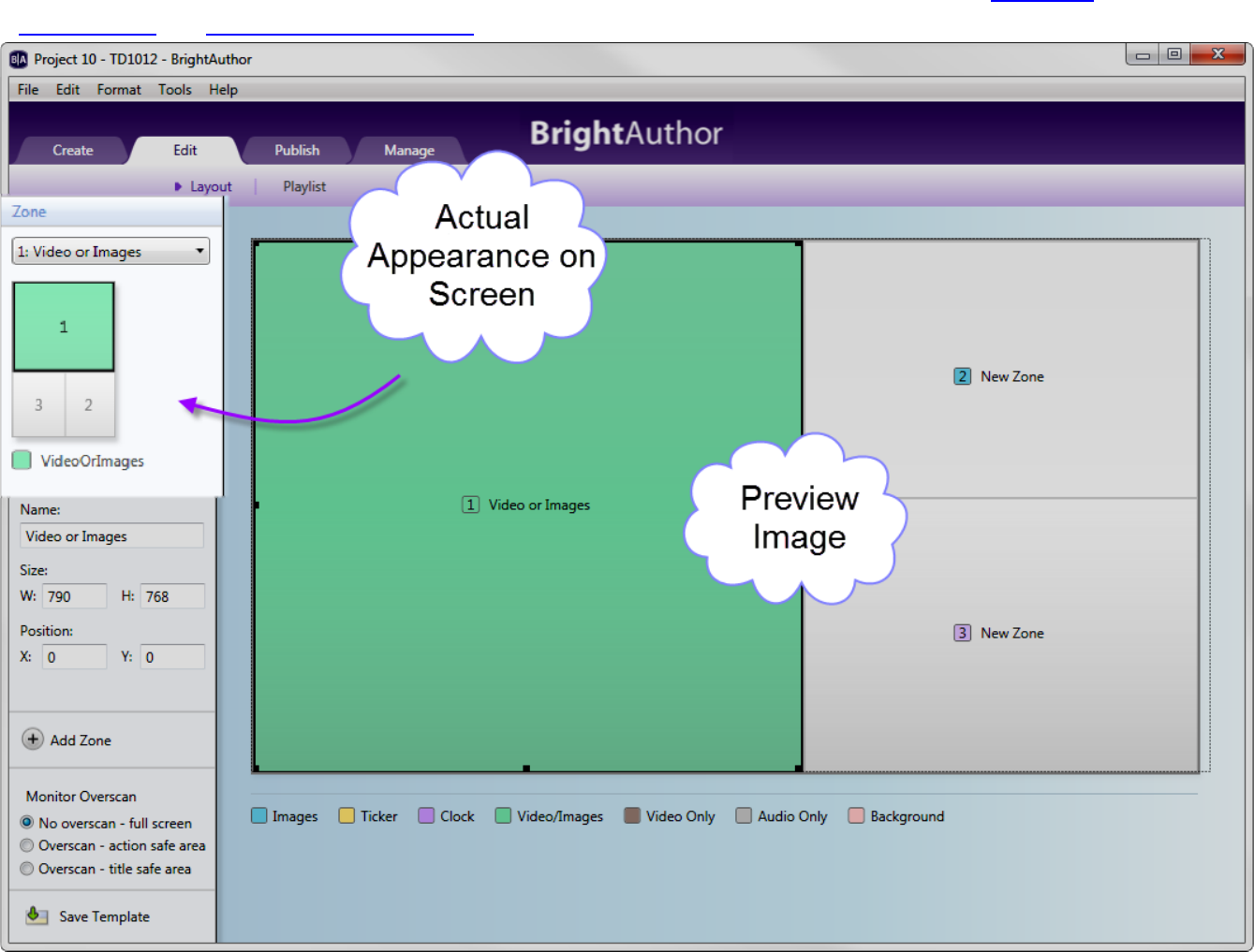Image resolution: width=1254 pixels, height=952 pixels.
Task: Go to the Playlist sub-tab
Action: [304, 187]
